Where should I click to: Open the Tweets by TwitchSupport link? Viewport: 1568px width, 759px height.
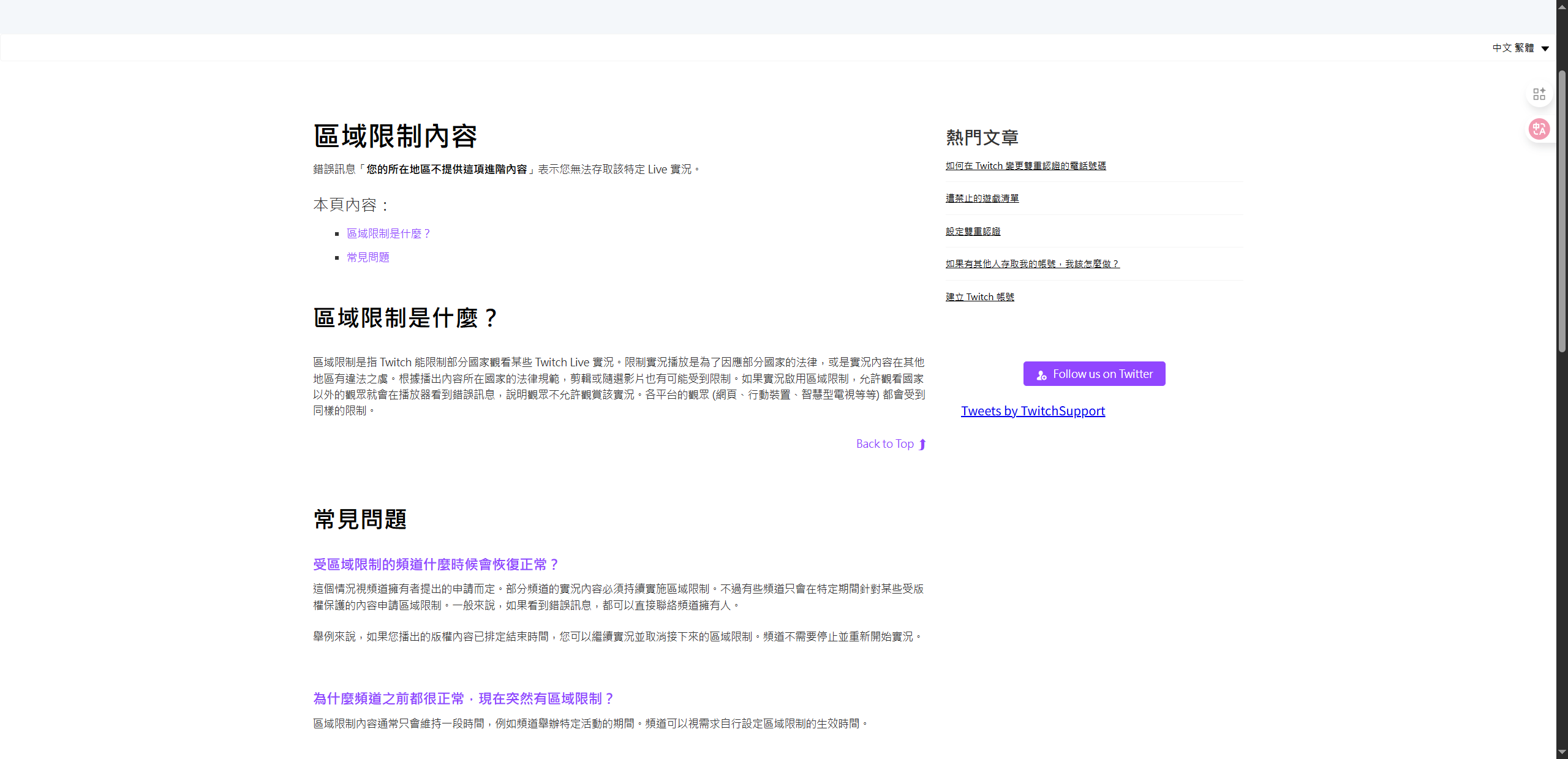[1033, 411]
